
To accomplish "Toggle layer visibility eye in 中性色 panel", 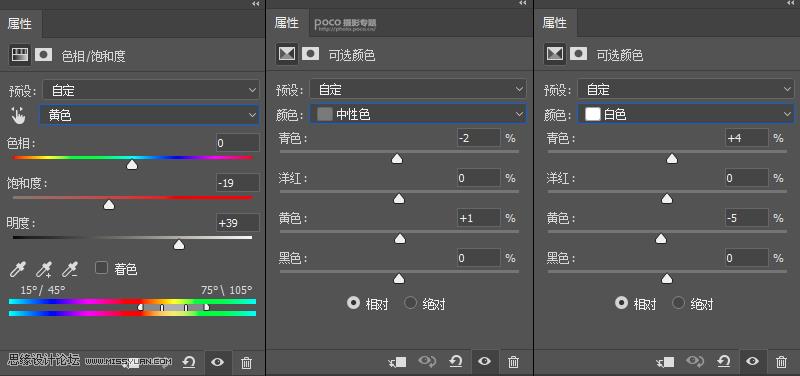I will coord(484,362).
